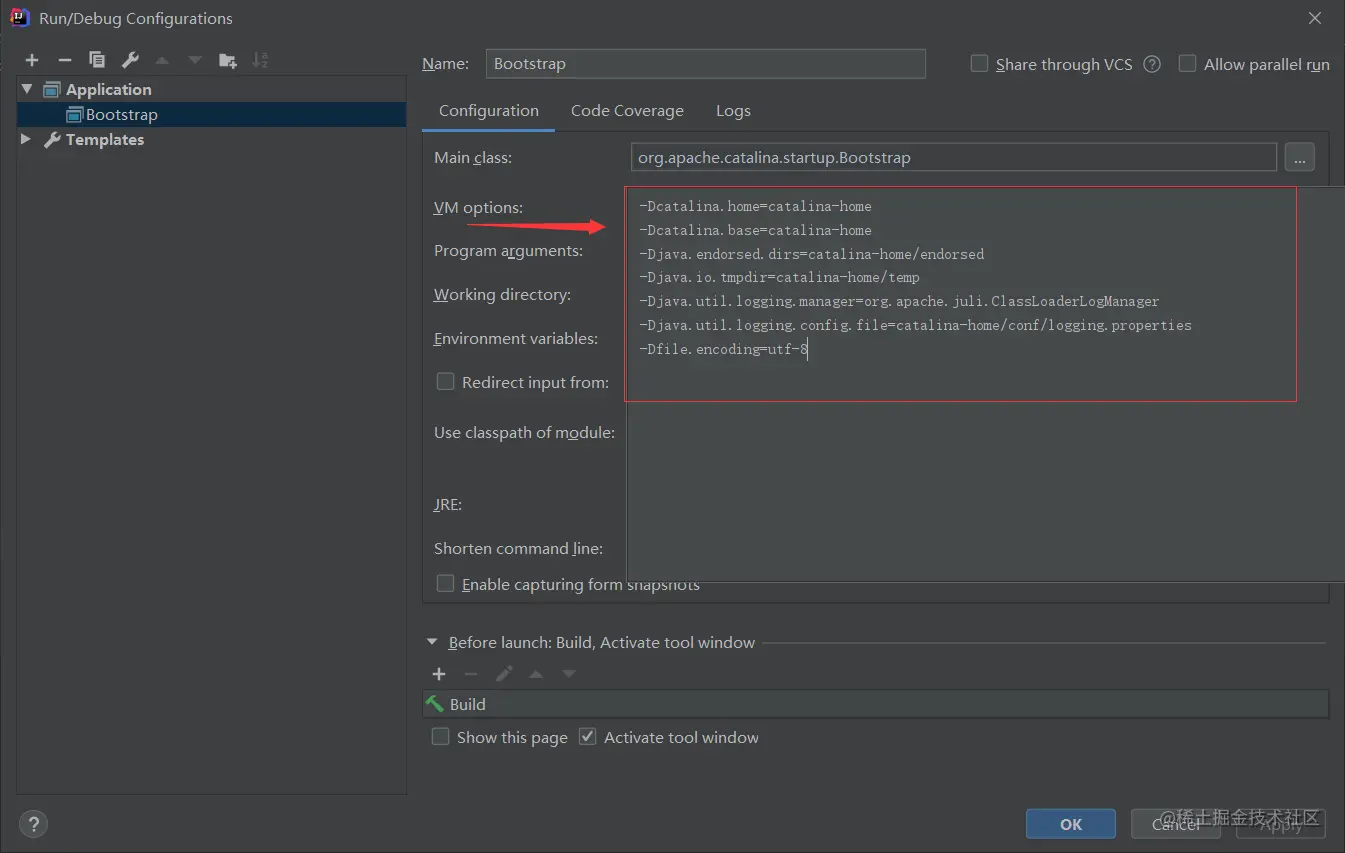Viewport: 1345px width, 853px height.
Task: Click the Build hammer icon
Action: (435, 704)
